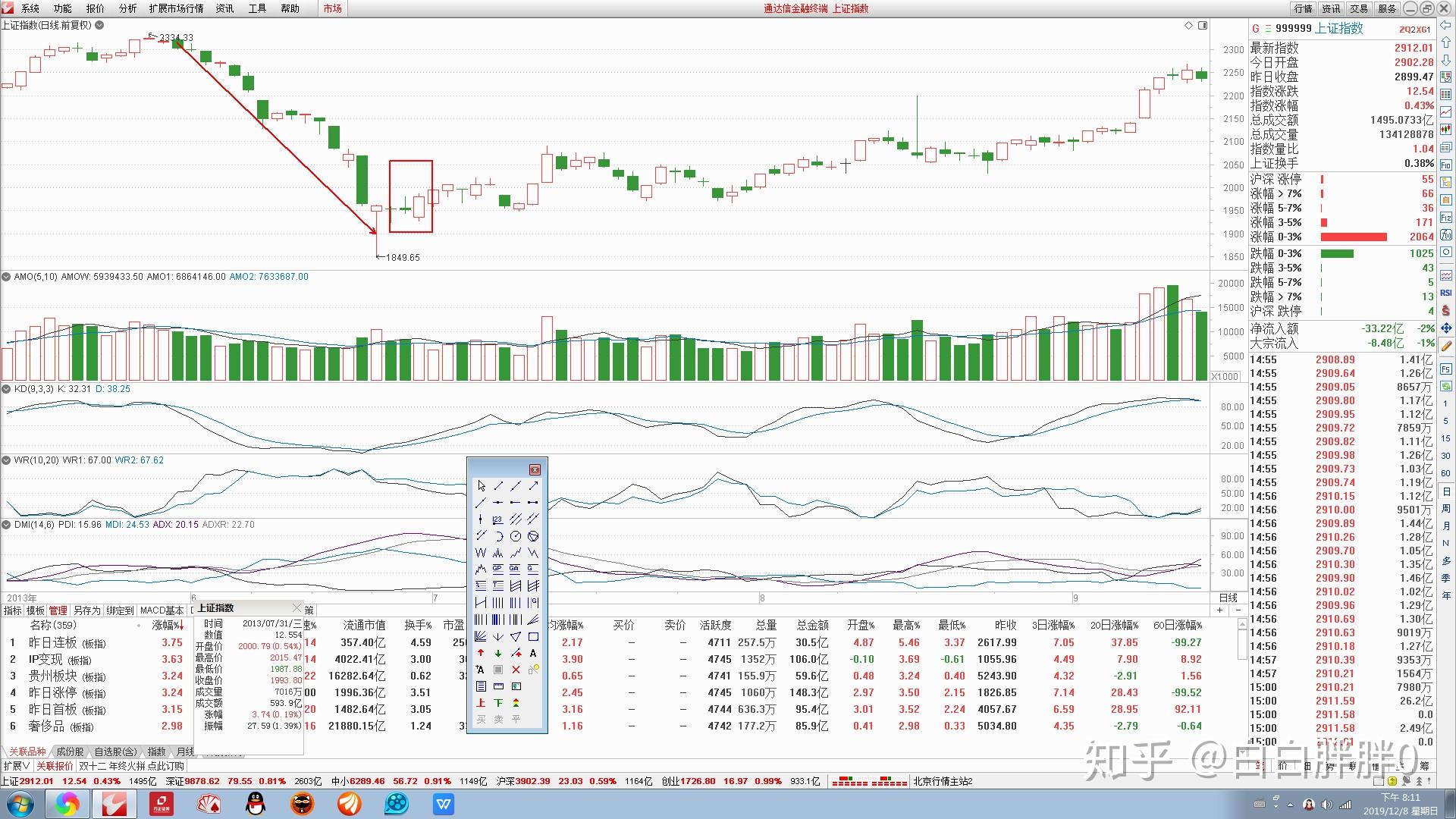Sort by 涨幅% column header
The width and height of the screenshot is (1456, 819).
168,626
